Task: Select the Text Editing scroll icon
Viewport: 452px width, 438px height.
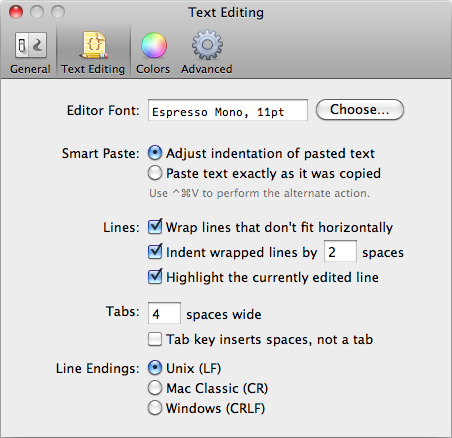Action: [x=94, y=45]
